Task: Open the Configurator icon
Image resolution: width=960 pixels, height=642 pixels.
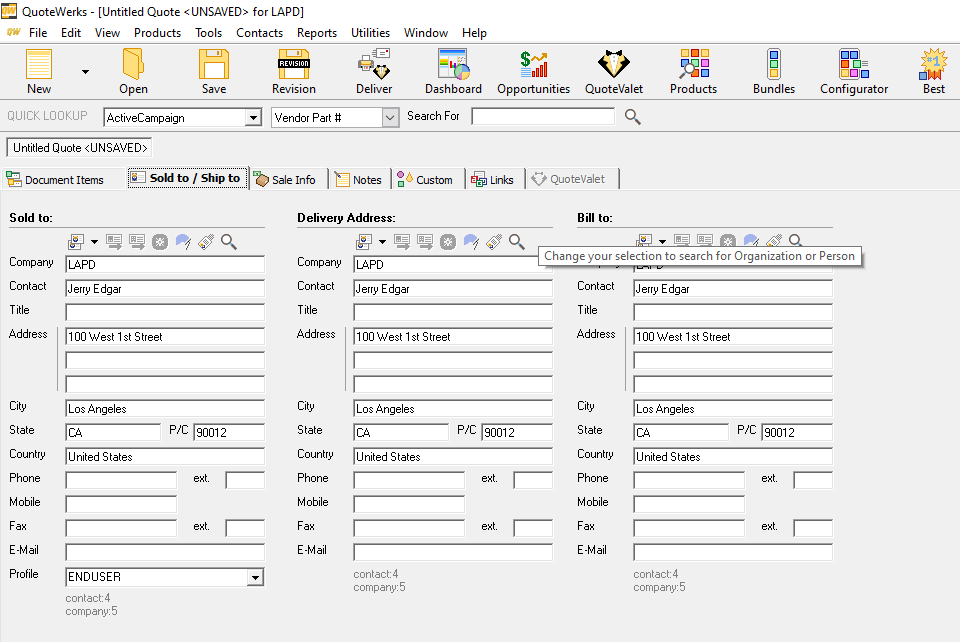Action: 853,71
